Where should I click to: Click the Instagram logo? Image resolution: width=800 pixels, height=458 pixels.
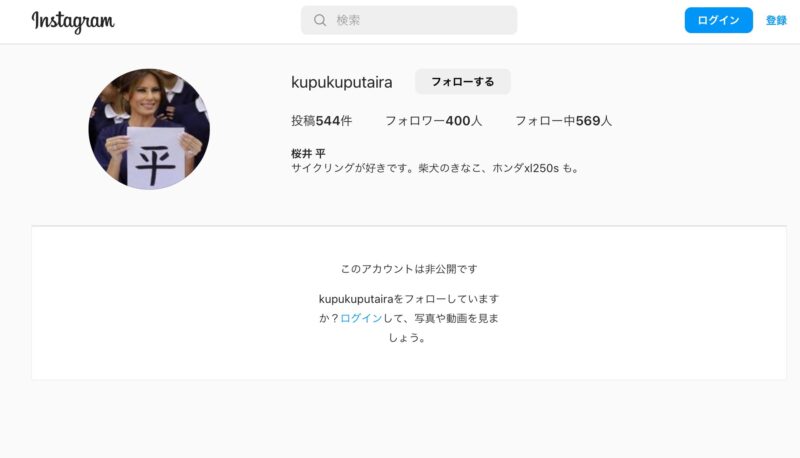(x=73, y=21)
